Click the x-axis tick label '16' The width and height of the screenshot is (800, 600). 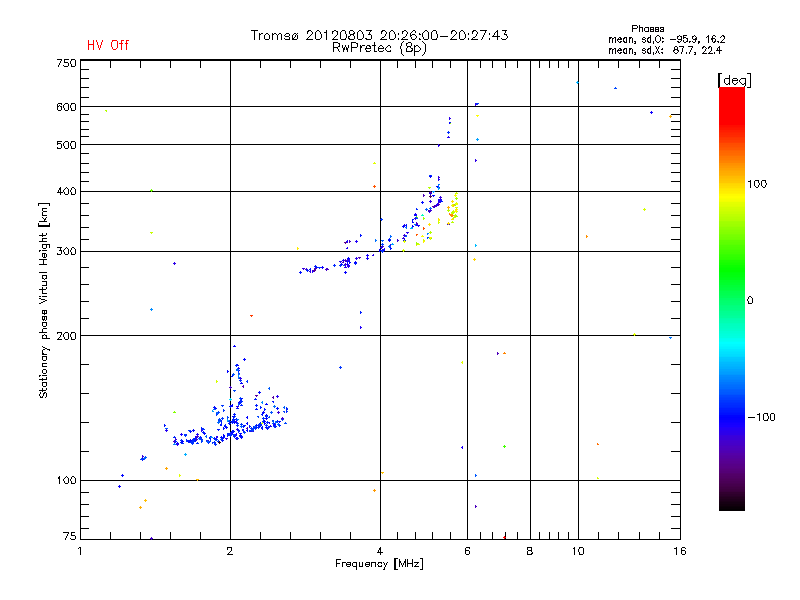coord(680,551)
